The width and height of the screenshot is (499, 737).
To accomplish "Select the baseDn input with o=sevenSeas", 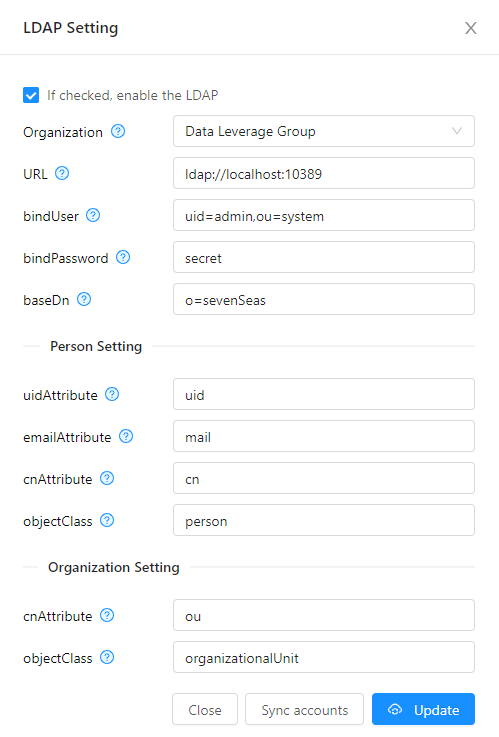I will [x=324, y=299].
